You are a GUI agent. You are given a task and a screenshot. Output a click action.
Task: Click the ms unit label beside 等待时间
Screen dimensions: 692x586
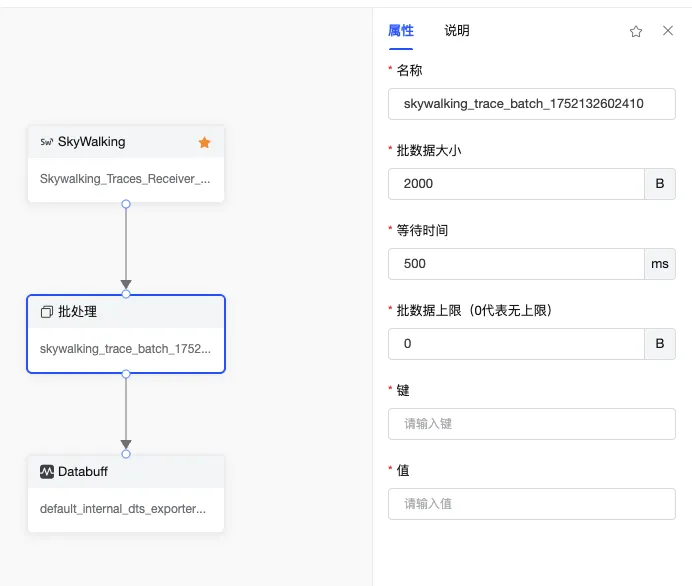click(x=660, y=264)
